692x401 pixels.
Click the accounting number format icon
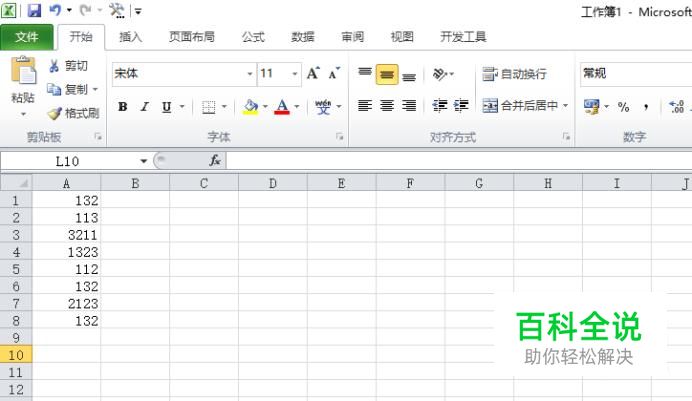591,106
